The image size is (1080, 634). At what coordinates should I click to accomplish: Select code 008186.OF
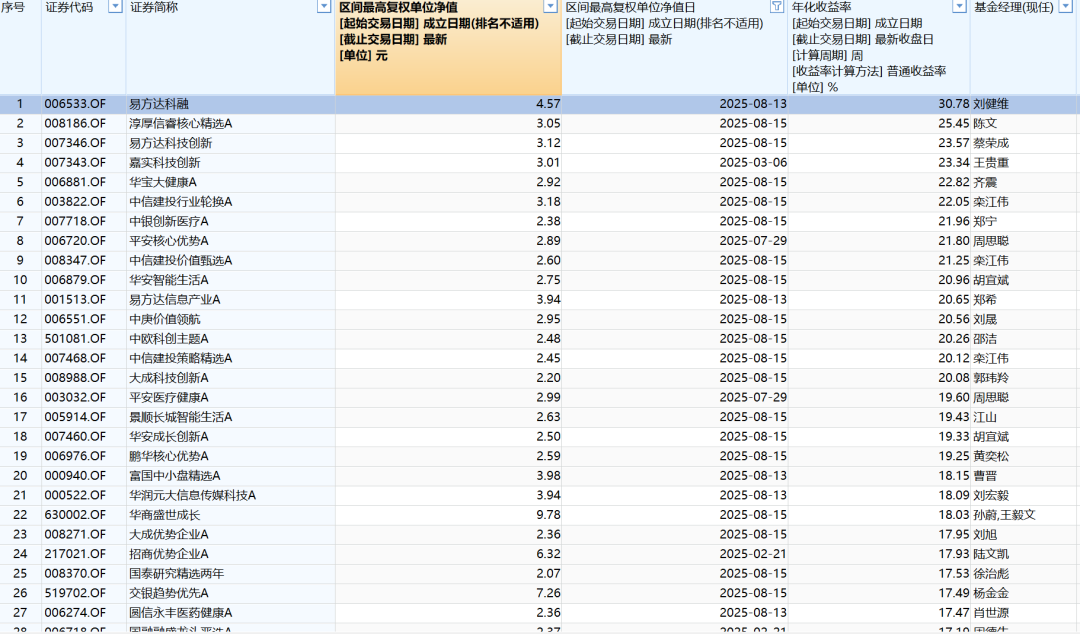pos(75,123)
